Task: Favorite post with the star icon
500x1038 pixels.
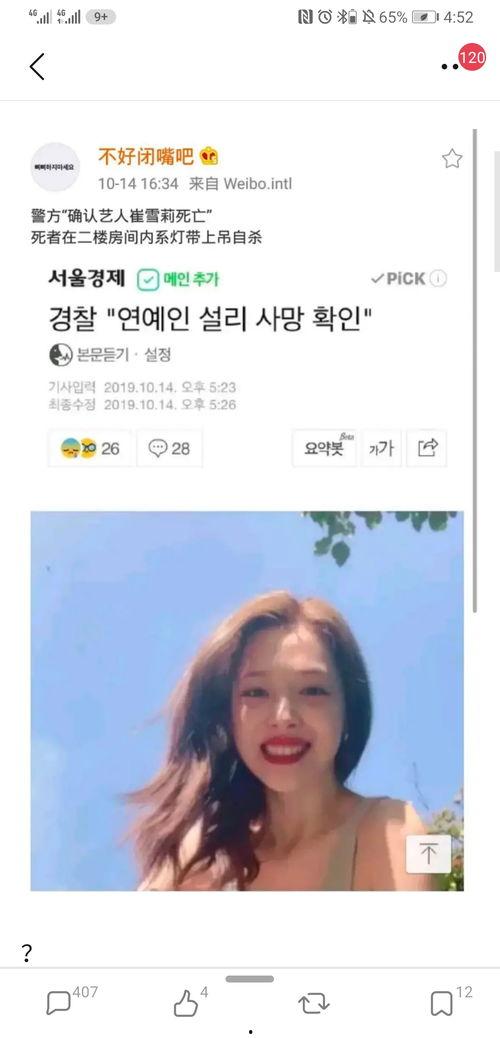Action: [x=452, y=159]
